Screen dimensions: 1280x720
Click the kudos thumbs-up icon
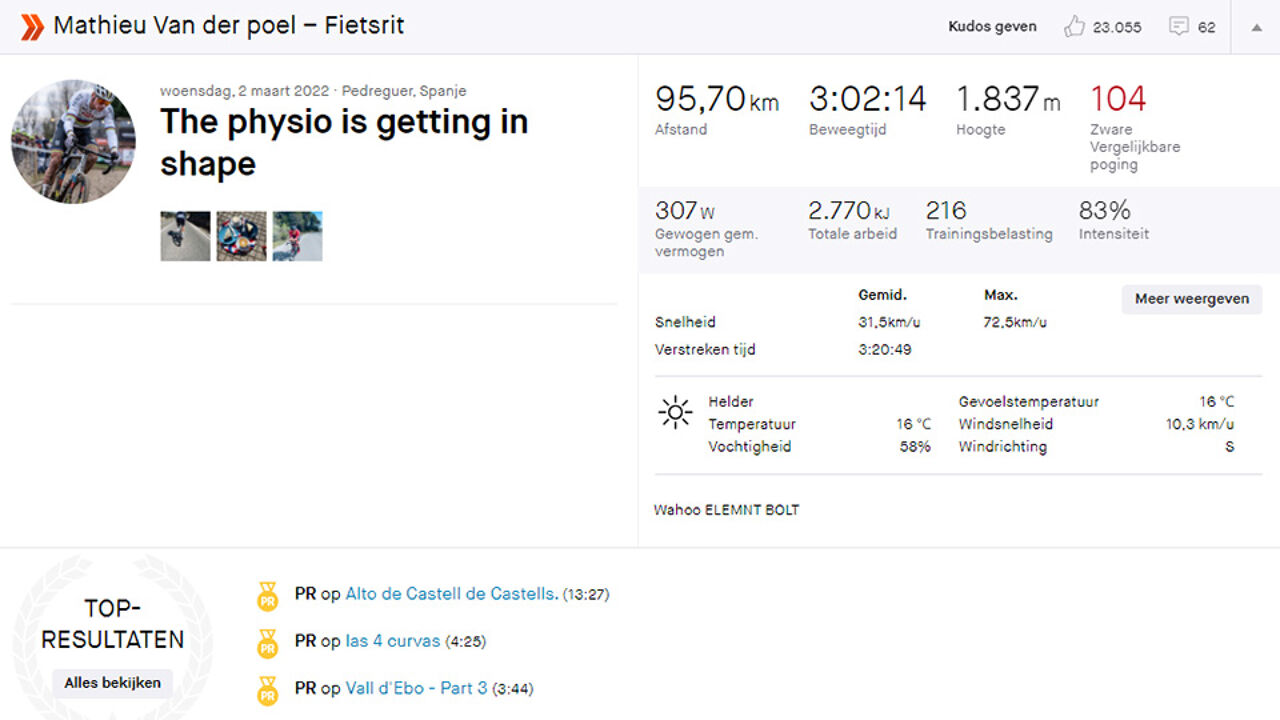(x=1074, y=27)
